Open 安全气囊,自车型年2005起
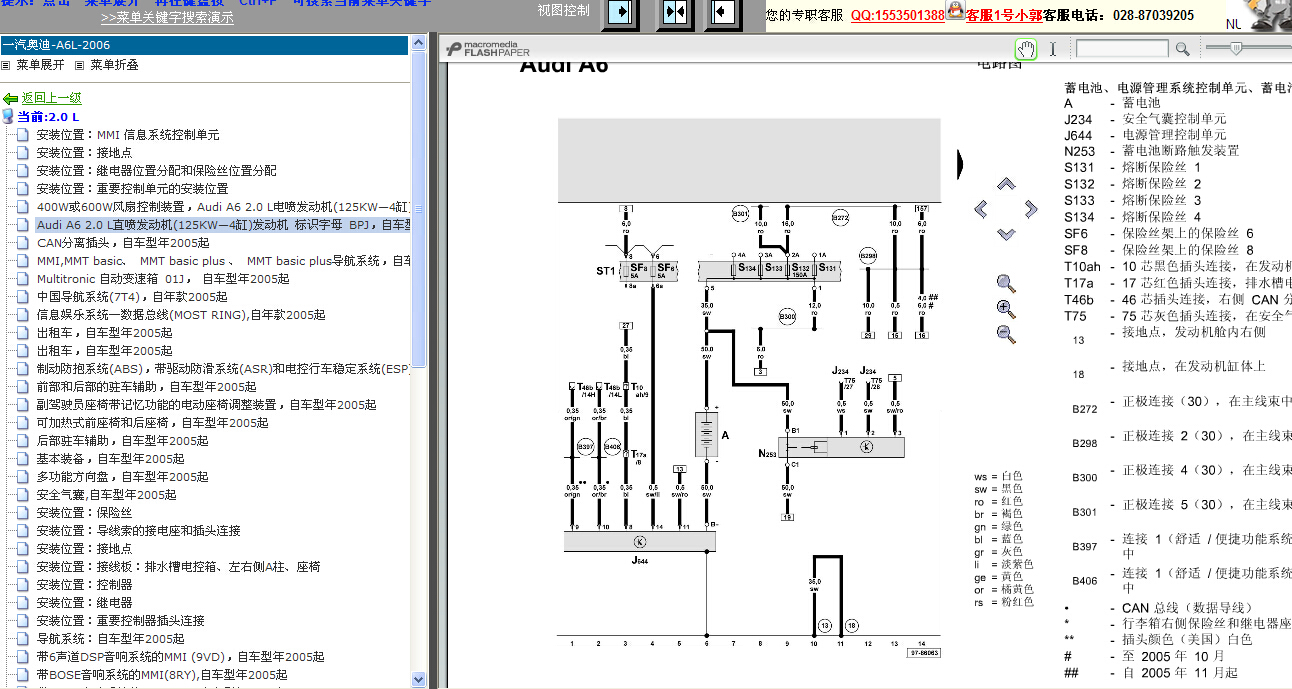This screenshot has width=1292, height=689. (x=106, y=495)
